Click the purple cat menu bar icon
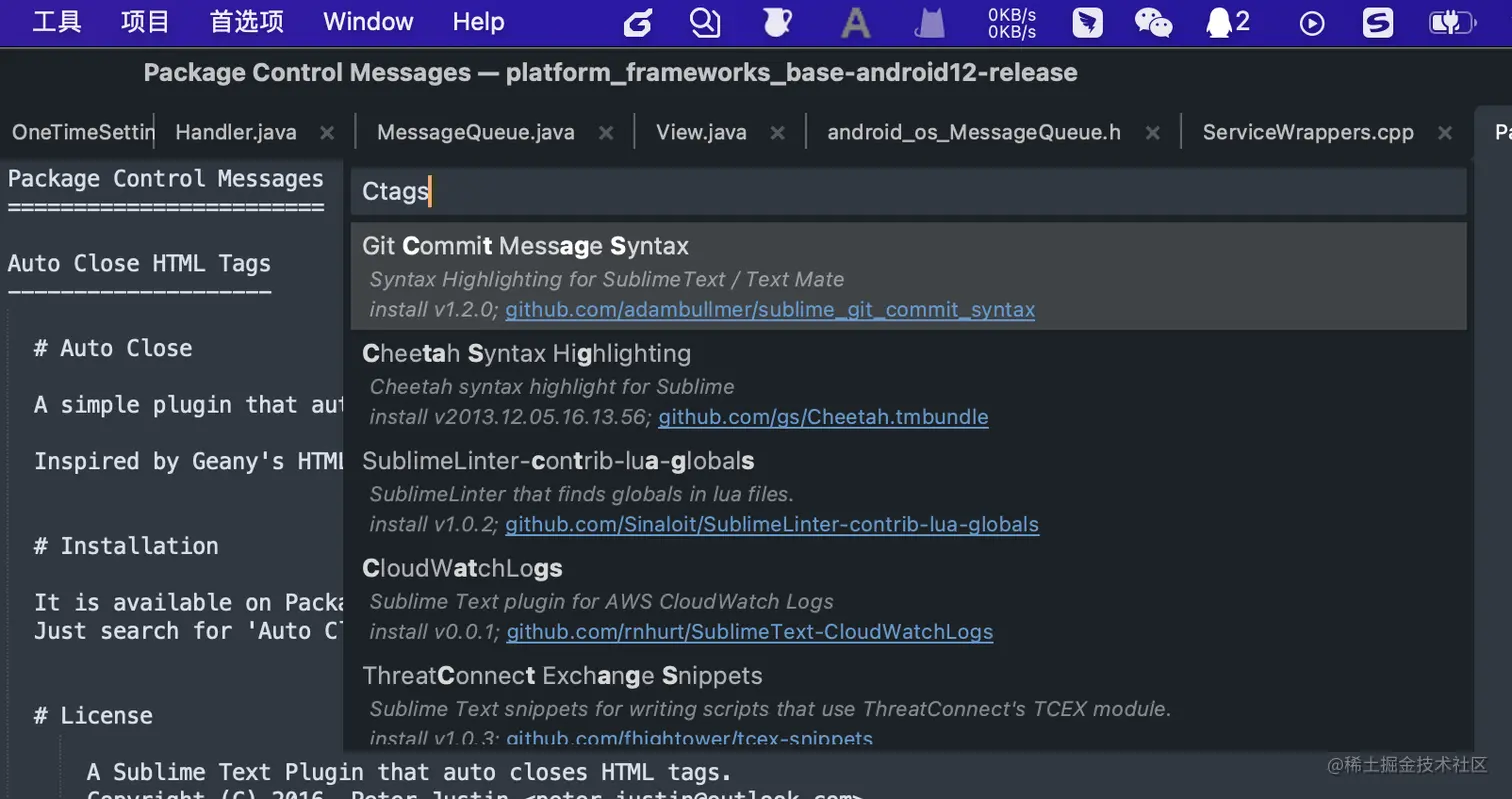 tap(930, 23)
